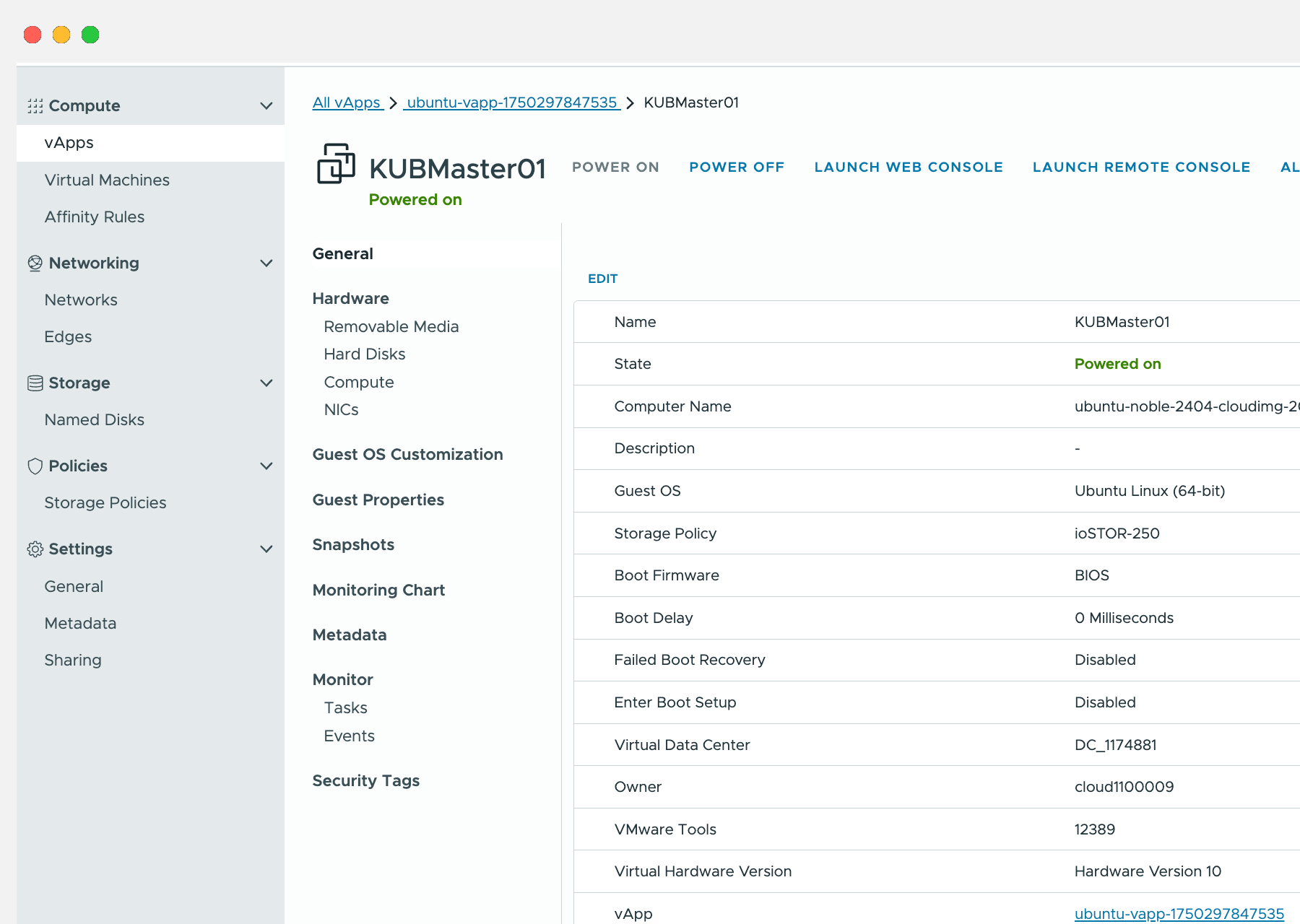
Task: Click the KUBMaster01 VM icon
Action: coord(336,163)
